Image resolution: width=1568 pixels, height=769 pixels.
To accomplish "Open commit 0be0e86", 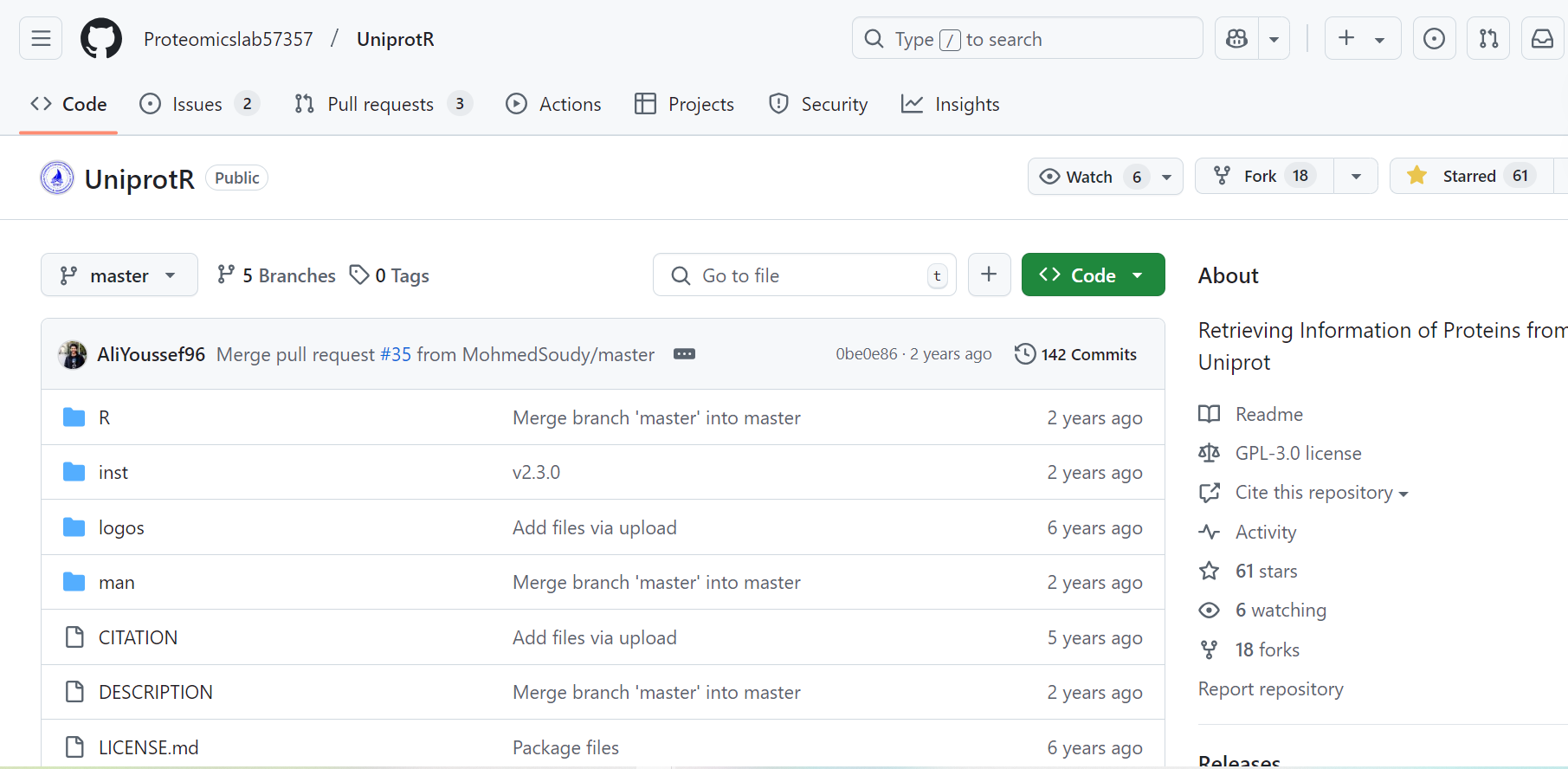I will [866, 354].
